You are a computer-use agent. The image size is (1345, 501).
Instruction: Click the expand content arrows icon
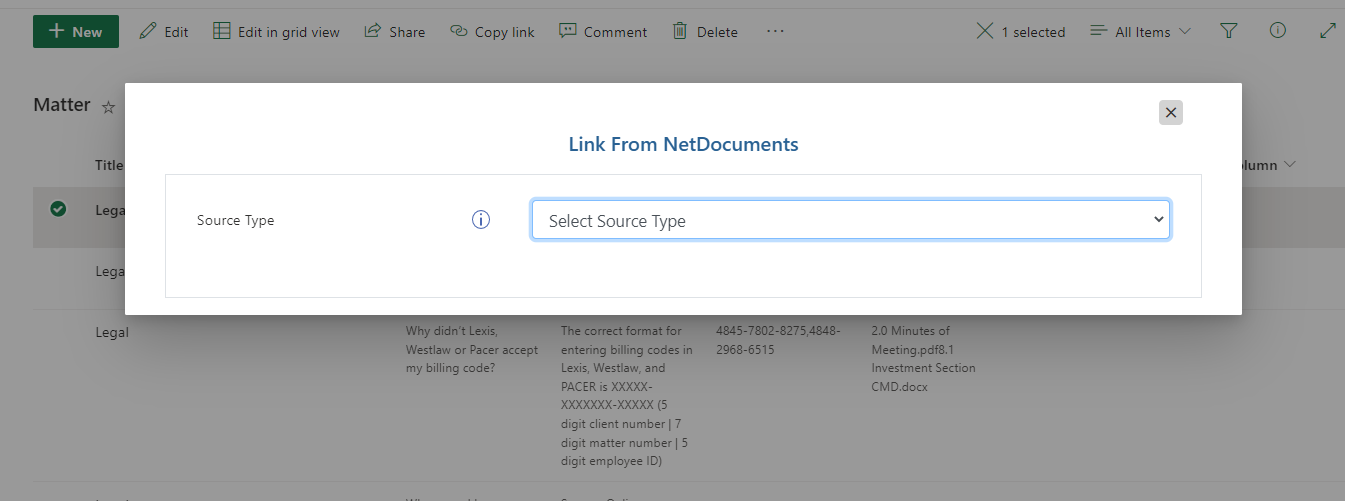pos(1328,31)
